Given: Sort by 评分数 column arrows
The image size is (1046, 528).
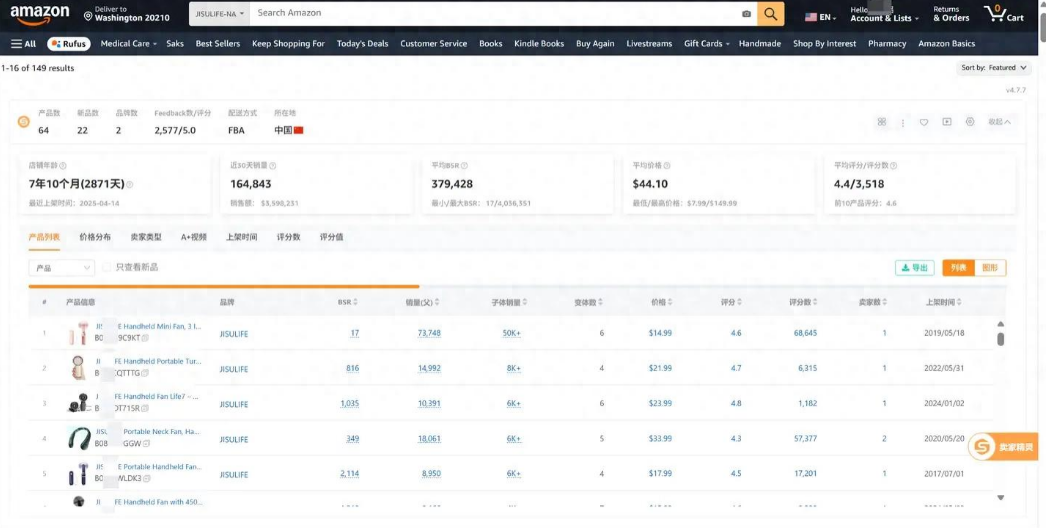Looking at the screenshot, I should click(815, 302).
